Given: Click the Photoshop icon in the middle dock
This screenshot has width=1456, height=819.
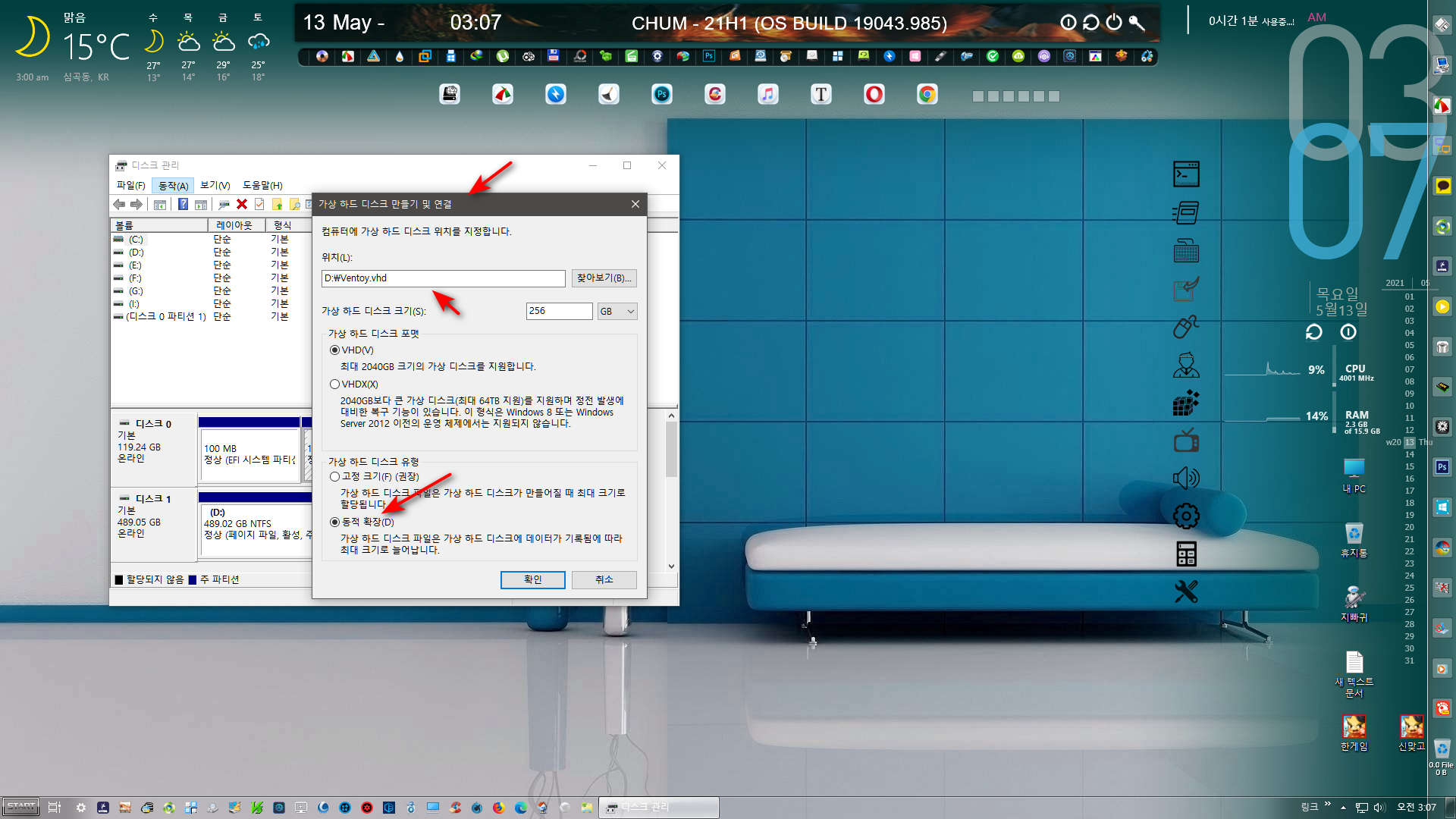Looking at the screenshot, I should click(x=662, y=94).
